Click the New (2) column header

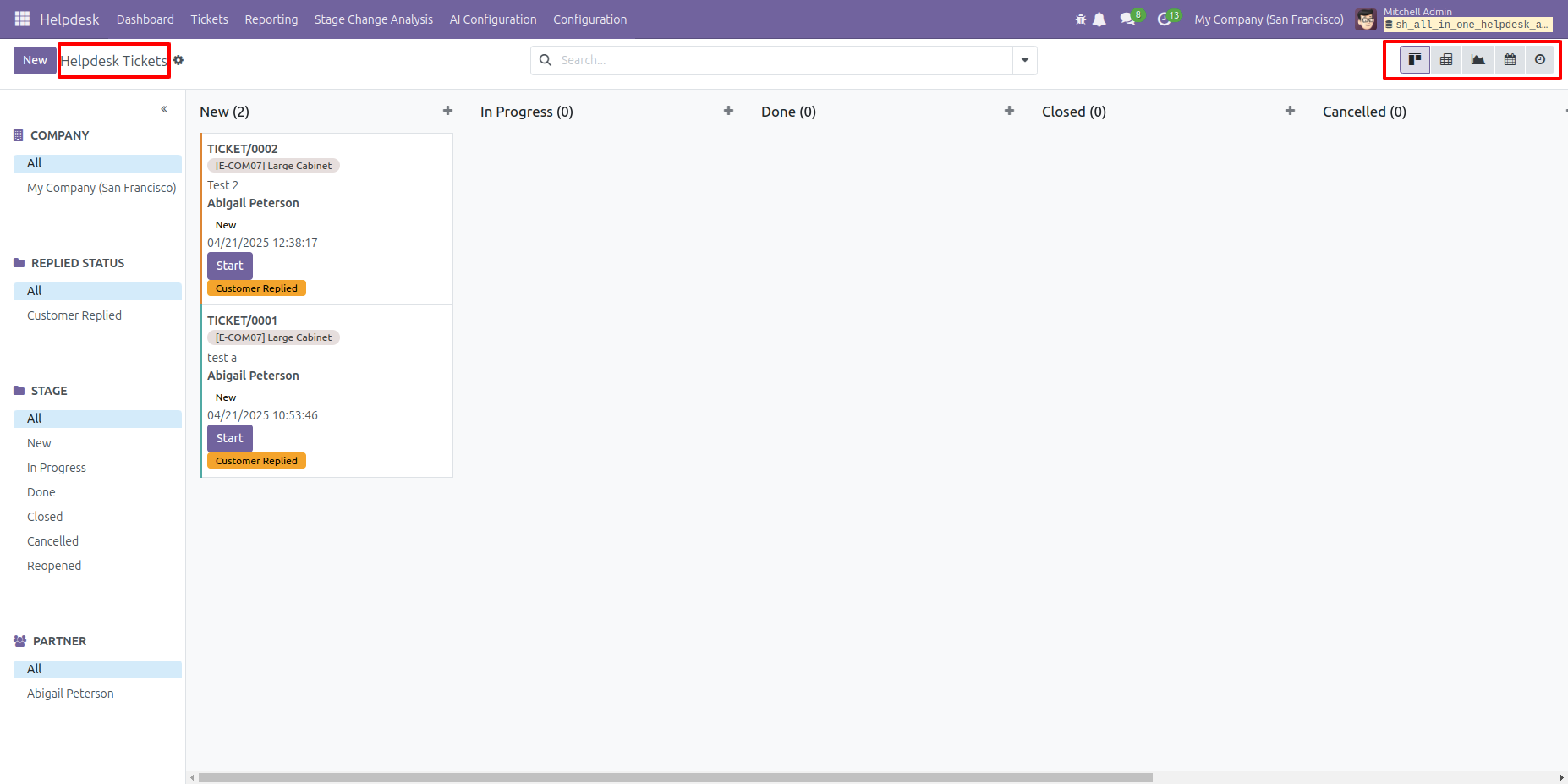[224, 112]
